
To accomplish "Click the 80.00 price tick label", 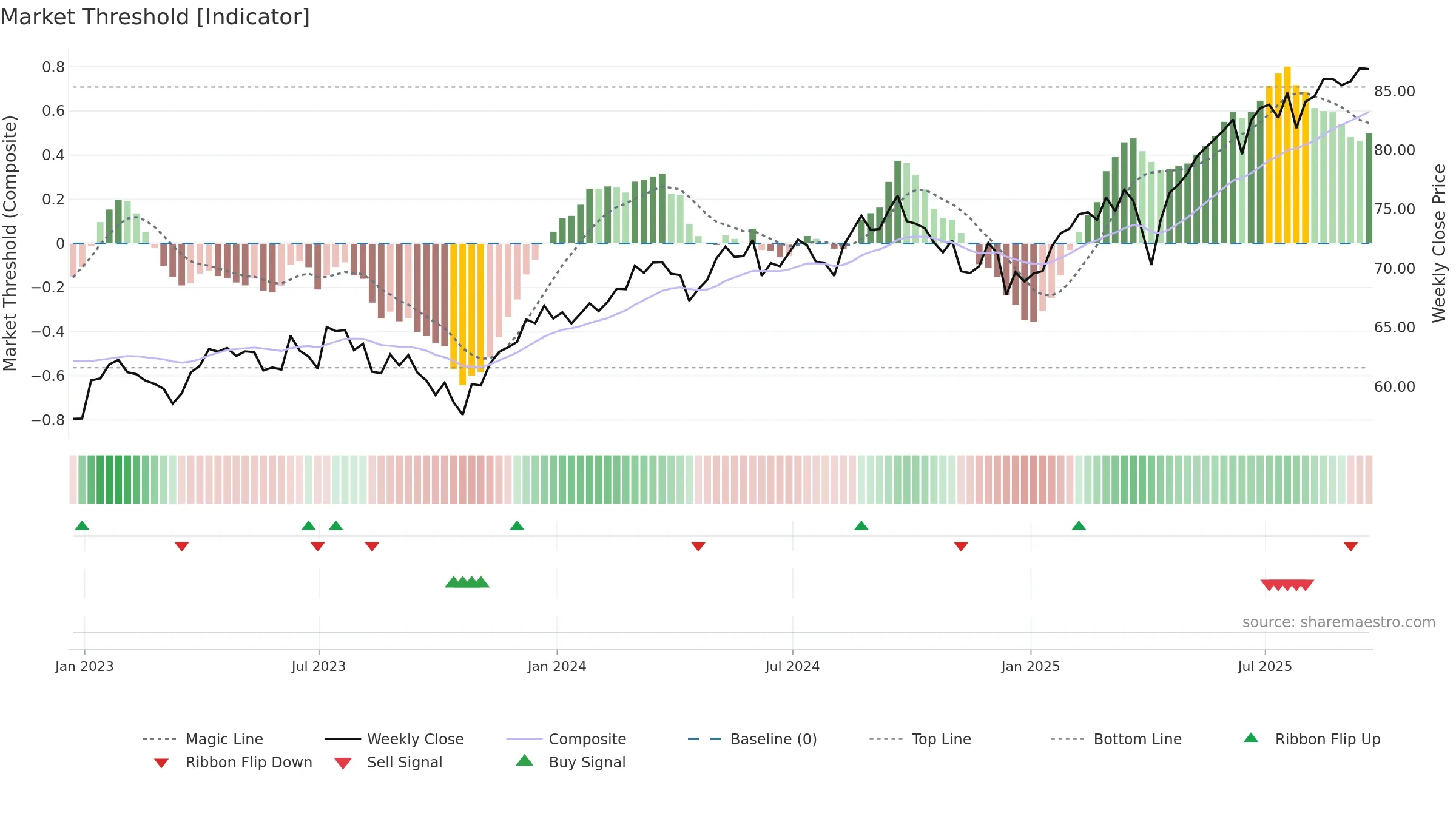I will click(1395, 150).
